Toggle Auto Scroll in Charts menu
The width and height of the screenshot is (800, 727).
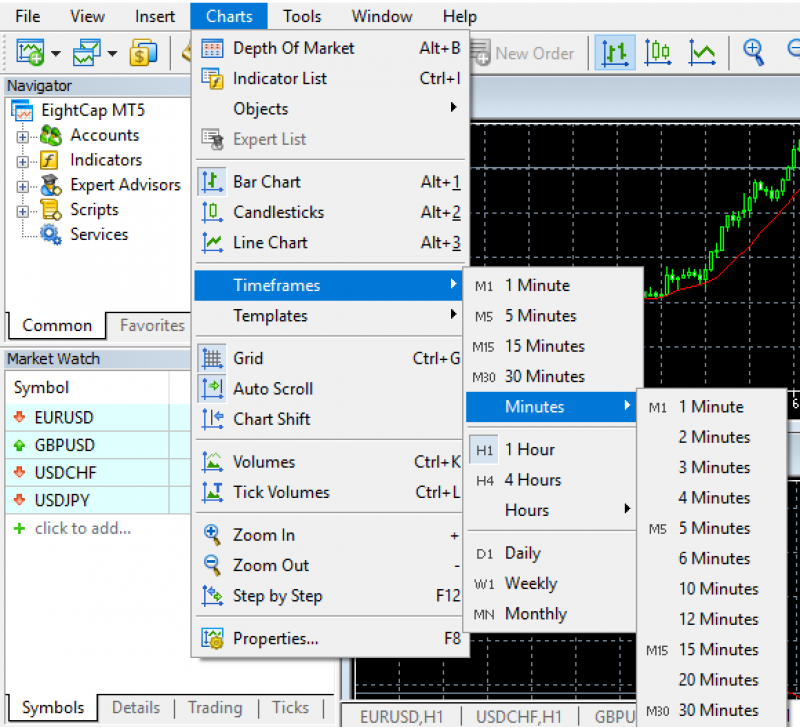point(329,389)
